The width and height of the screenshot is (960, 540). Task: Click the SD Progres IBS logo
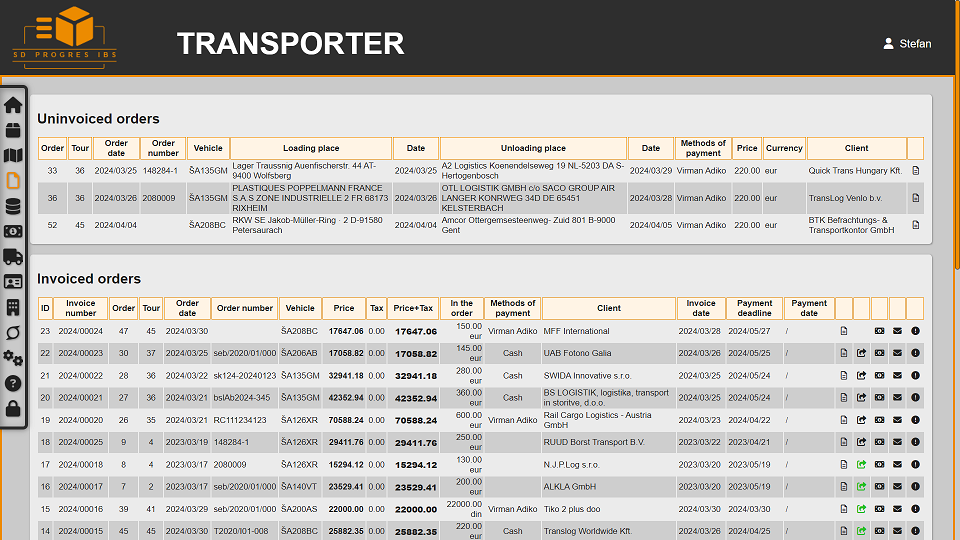coord(65,36)
